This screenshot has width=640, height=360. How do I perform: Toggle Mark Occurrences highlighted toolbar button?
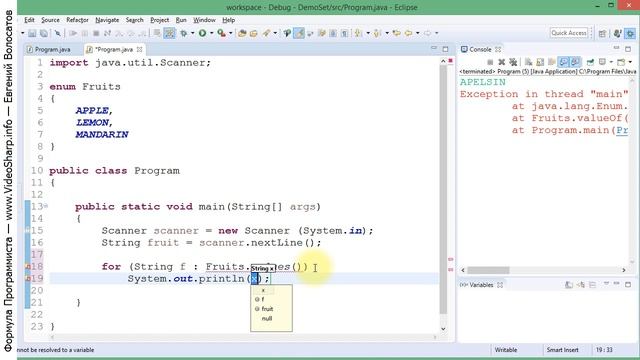point(299,33)
